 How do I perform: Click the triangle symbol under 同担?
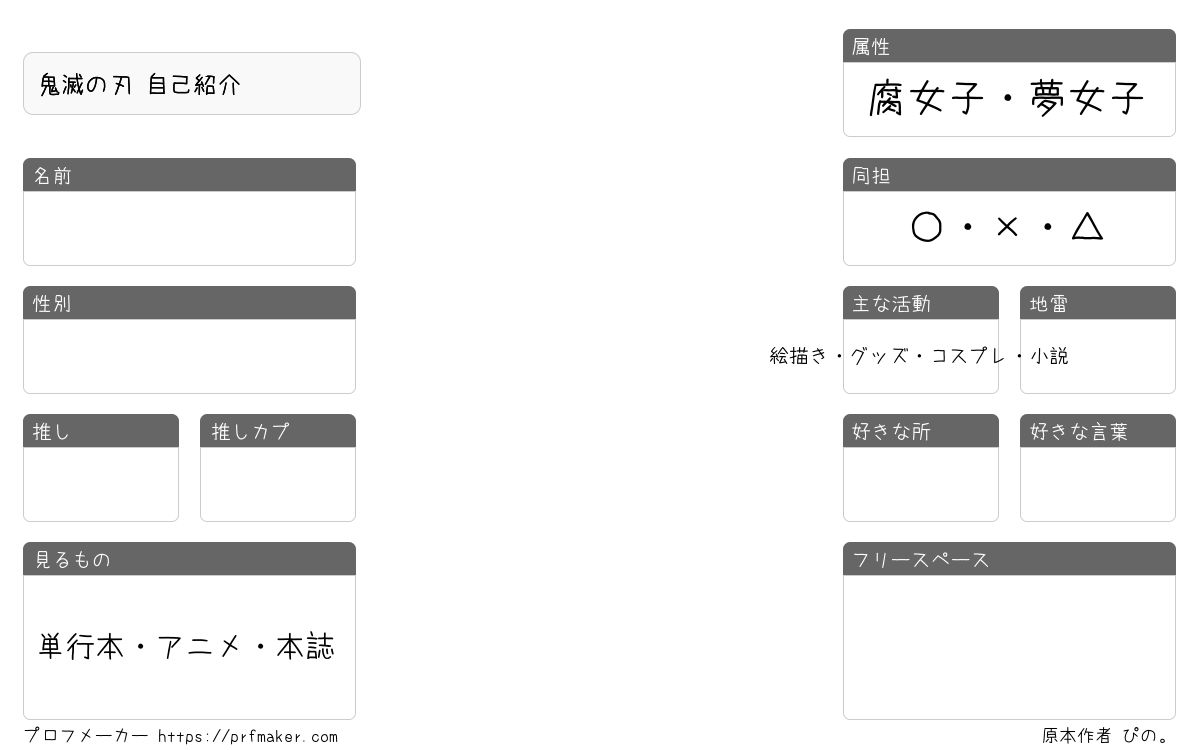click(x=1087, y=226)
